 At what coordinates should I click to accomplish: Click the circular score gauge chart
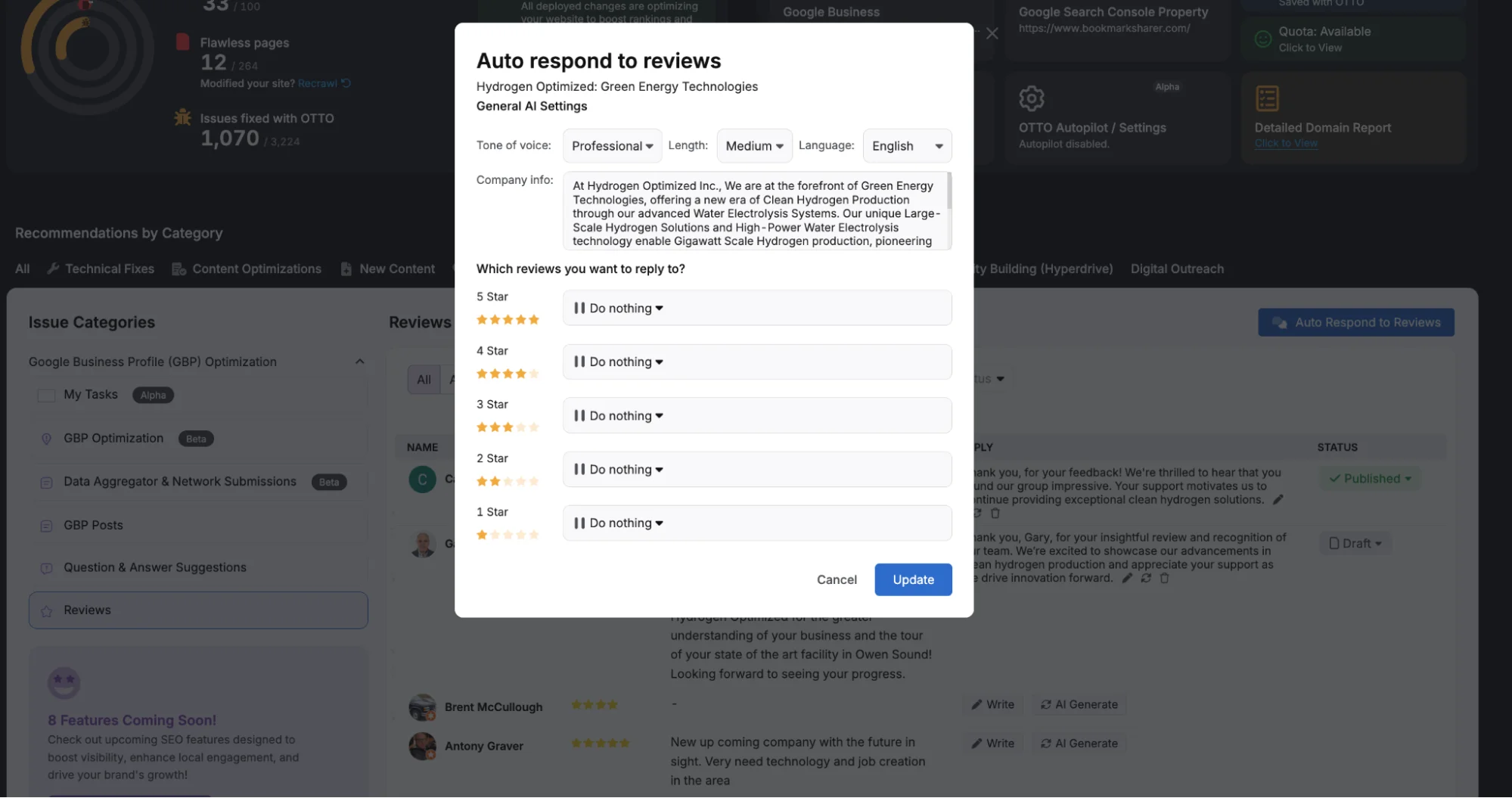[87, 49]
